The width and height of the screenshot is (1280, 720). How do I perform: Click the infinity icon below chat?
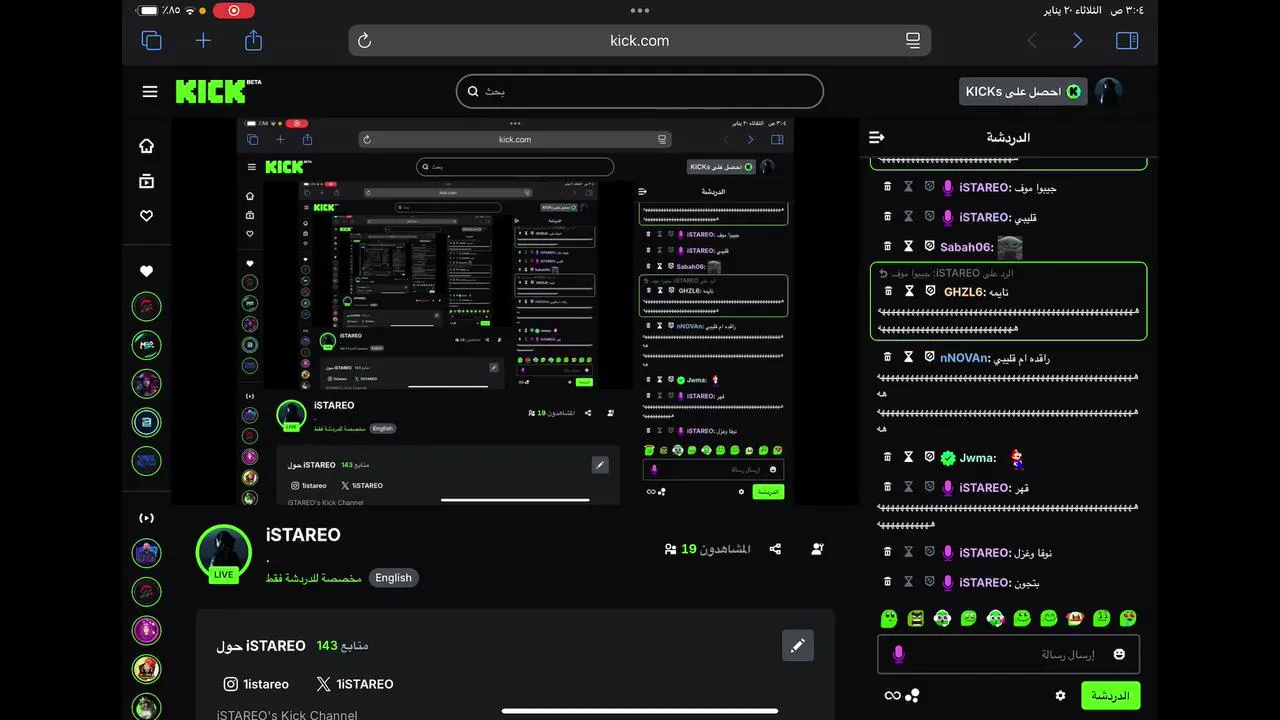[892, 696]
